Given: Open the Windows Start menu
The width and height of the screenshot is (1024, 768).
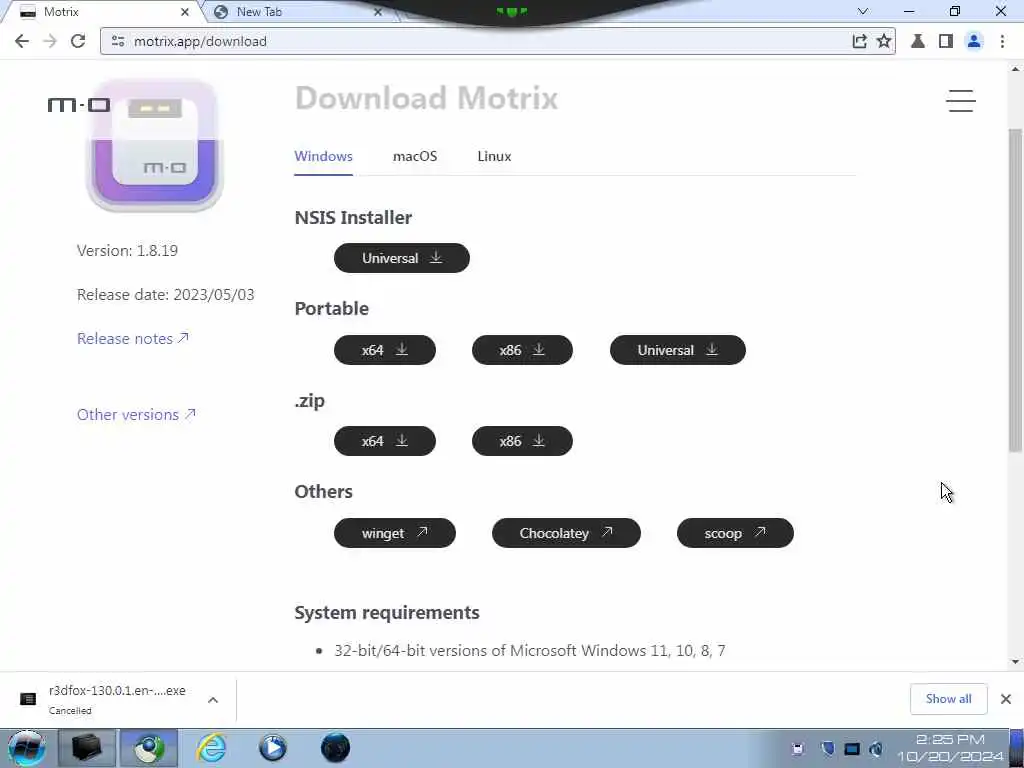Looking at the screenshot, I should click(x=27, y=748).
